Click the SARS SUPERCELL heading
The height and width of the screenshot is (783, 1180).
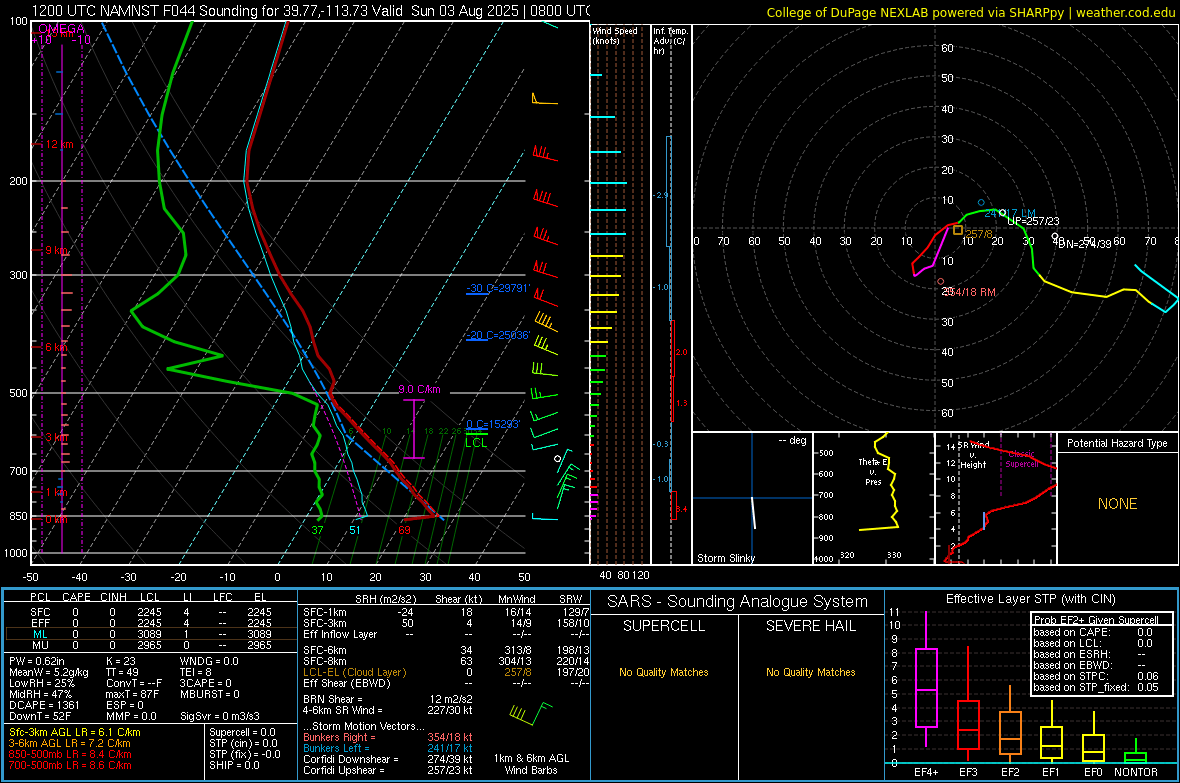click(x=664, y=626)
